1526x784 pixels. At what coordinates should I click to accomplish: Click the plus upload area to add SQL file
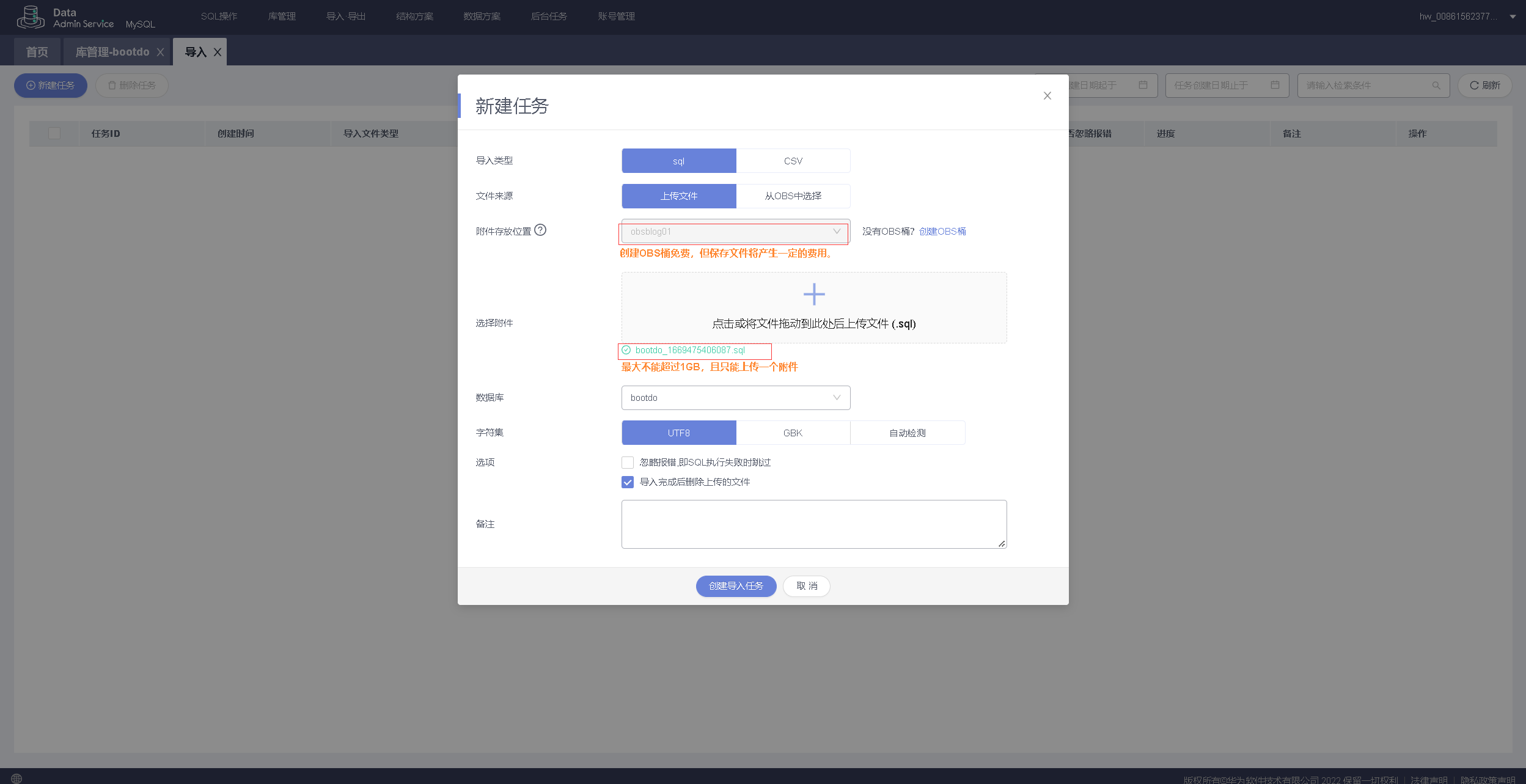813,294
